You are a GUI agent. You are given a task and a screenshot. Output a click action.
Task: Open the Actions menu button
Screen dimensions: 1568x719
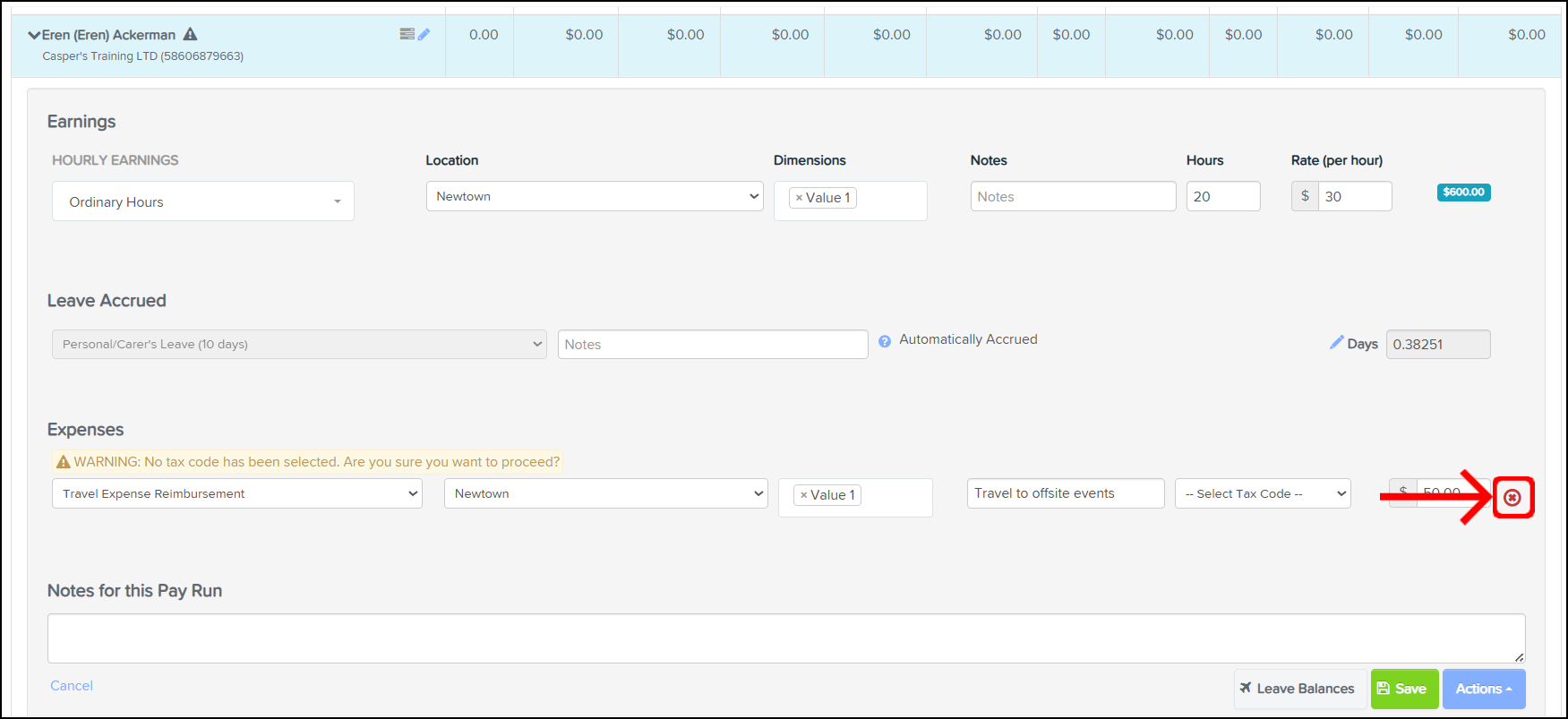pos(1483,689)
